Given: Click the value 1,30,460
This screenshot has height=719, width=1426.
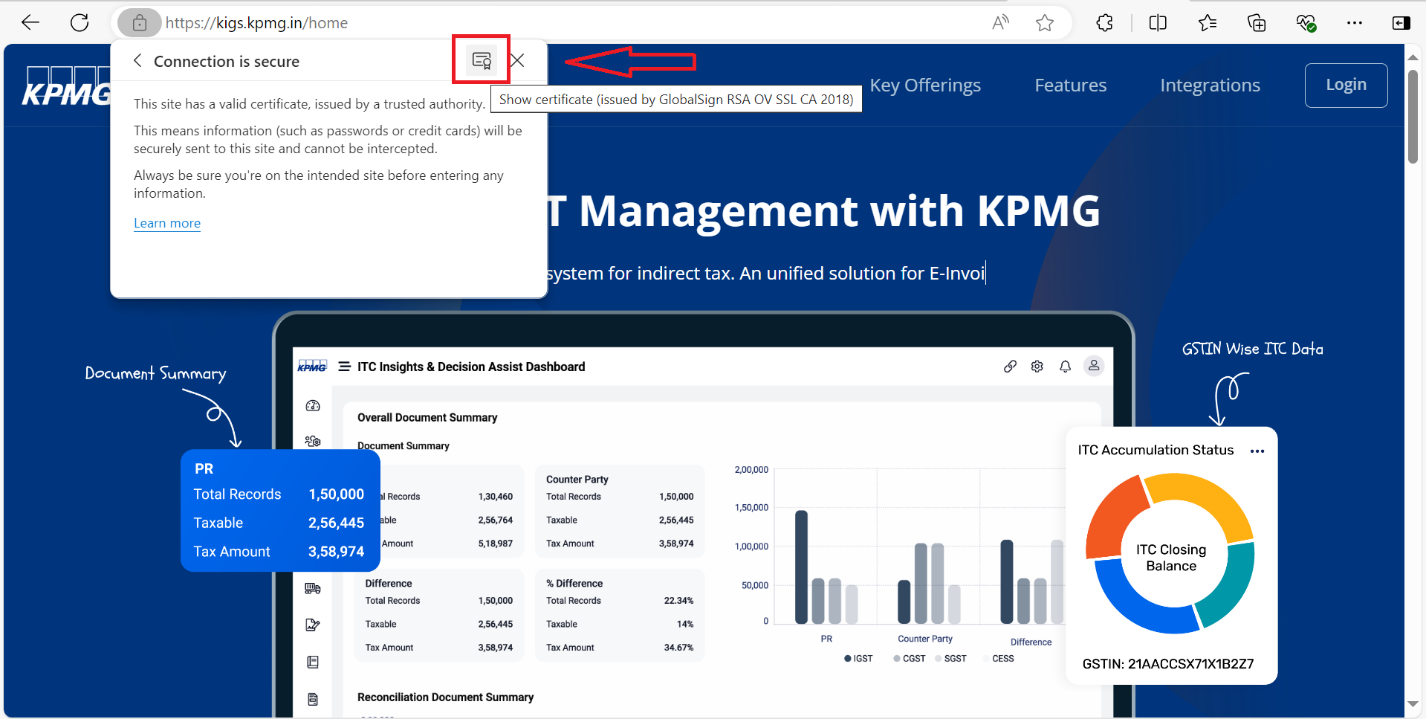Looking at the screenshot, I should 495,496.
